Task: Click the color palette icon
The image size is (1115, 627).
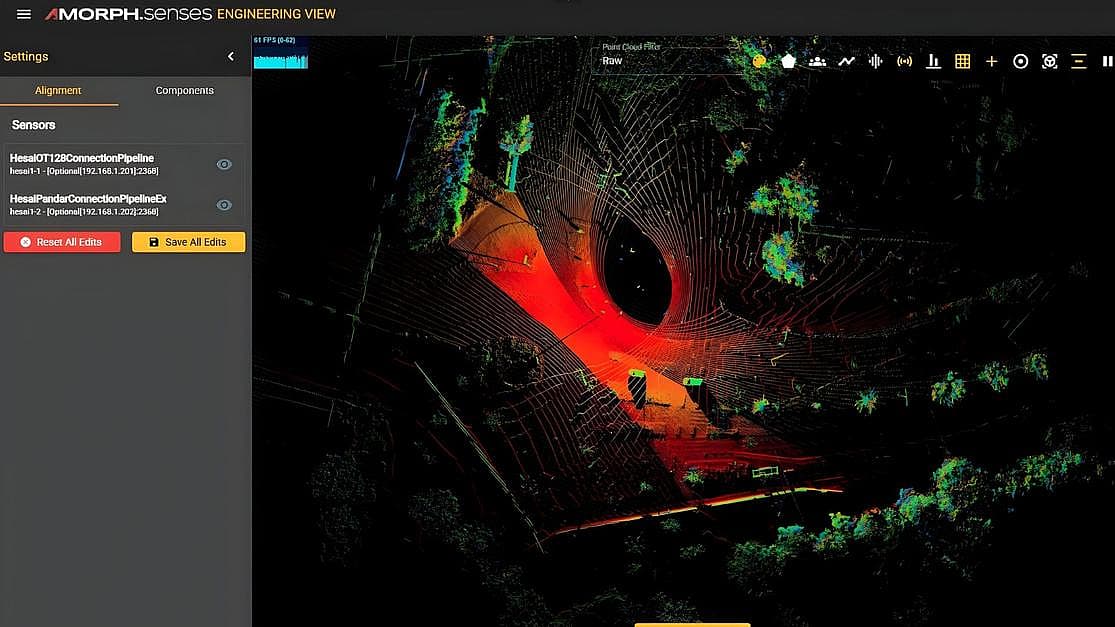Action: click(759, 61)
